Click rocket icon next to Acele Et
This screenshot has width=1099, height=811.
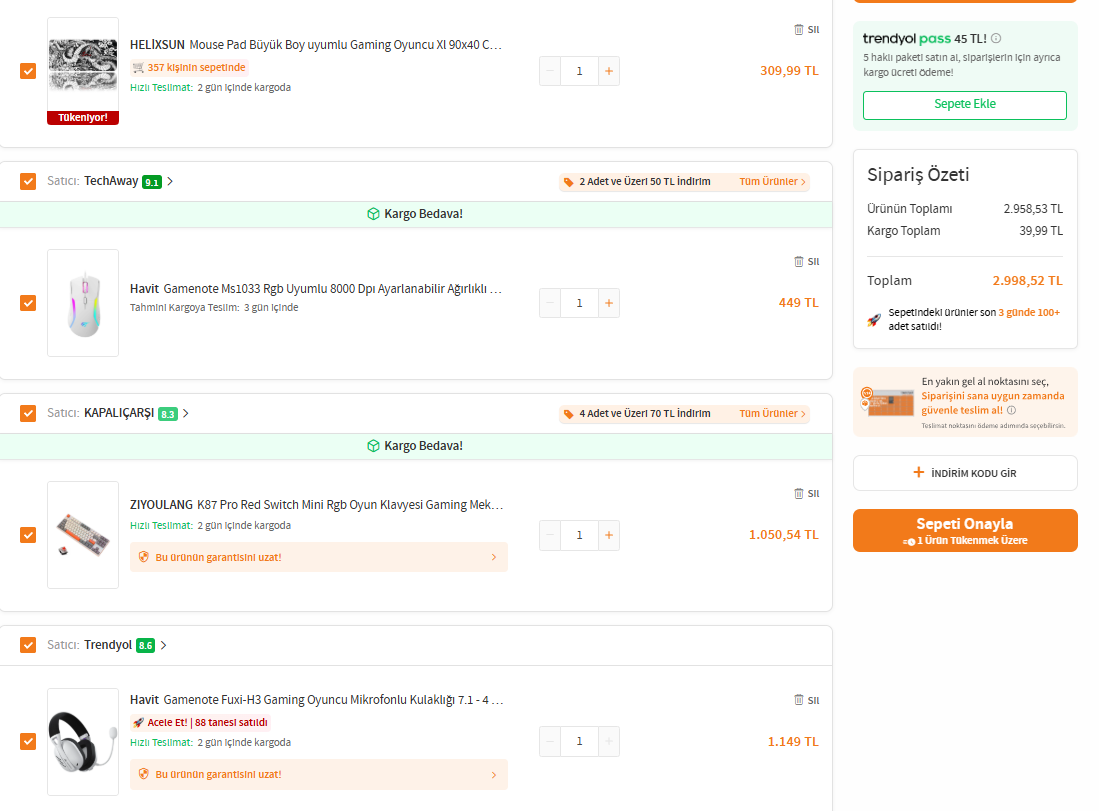pyautogui.click(x=138, y=723)
